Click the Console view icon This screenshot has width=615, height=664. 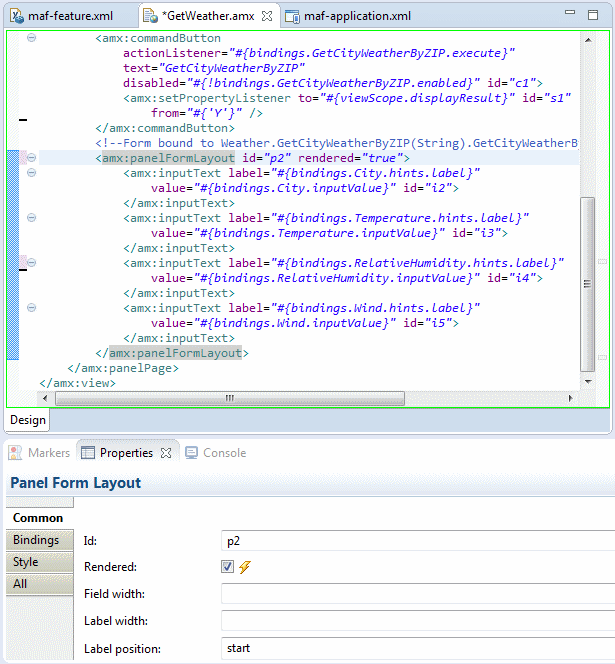pyautogui.click(x=191, y=453)
